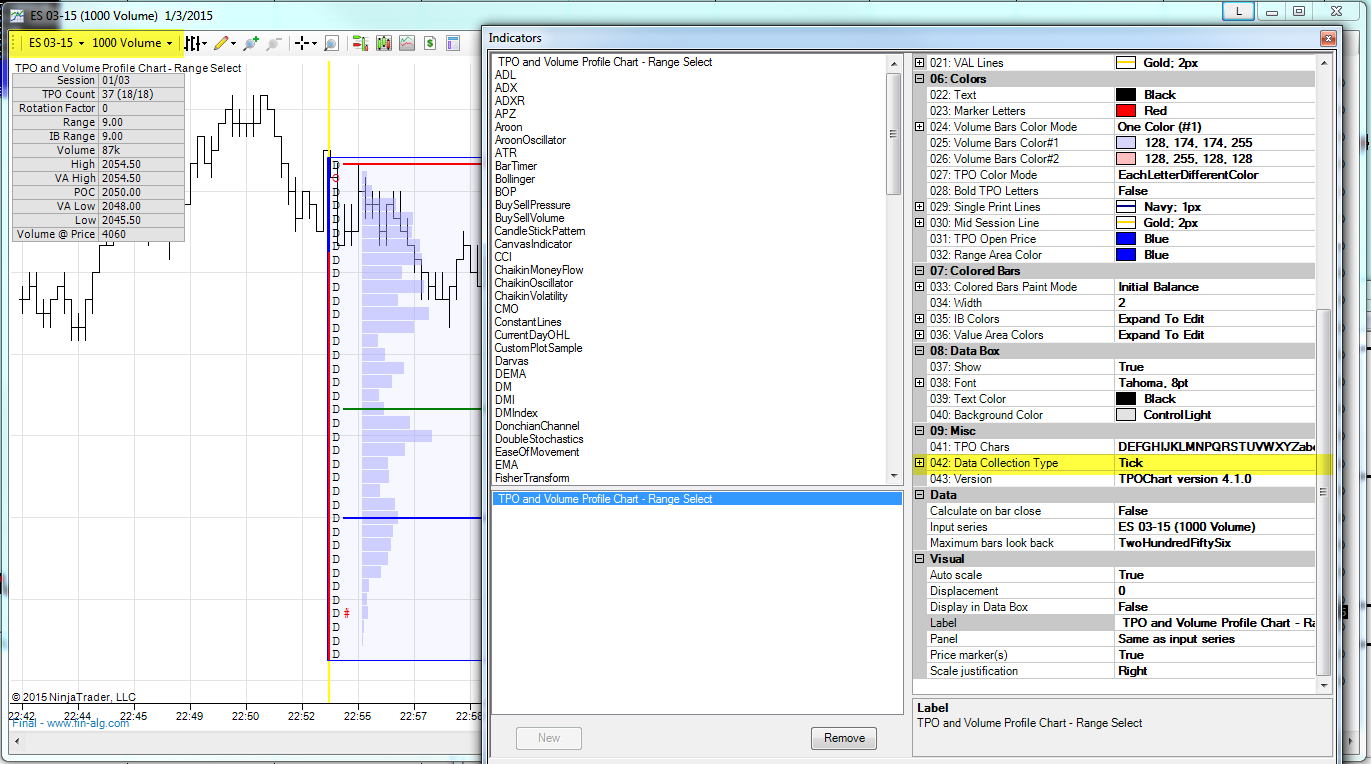Click the chart window icon in title bar
The height and width of the screenshot is (764, 1371).
[x=17, y=17]
